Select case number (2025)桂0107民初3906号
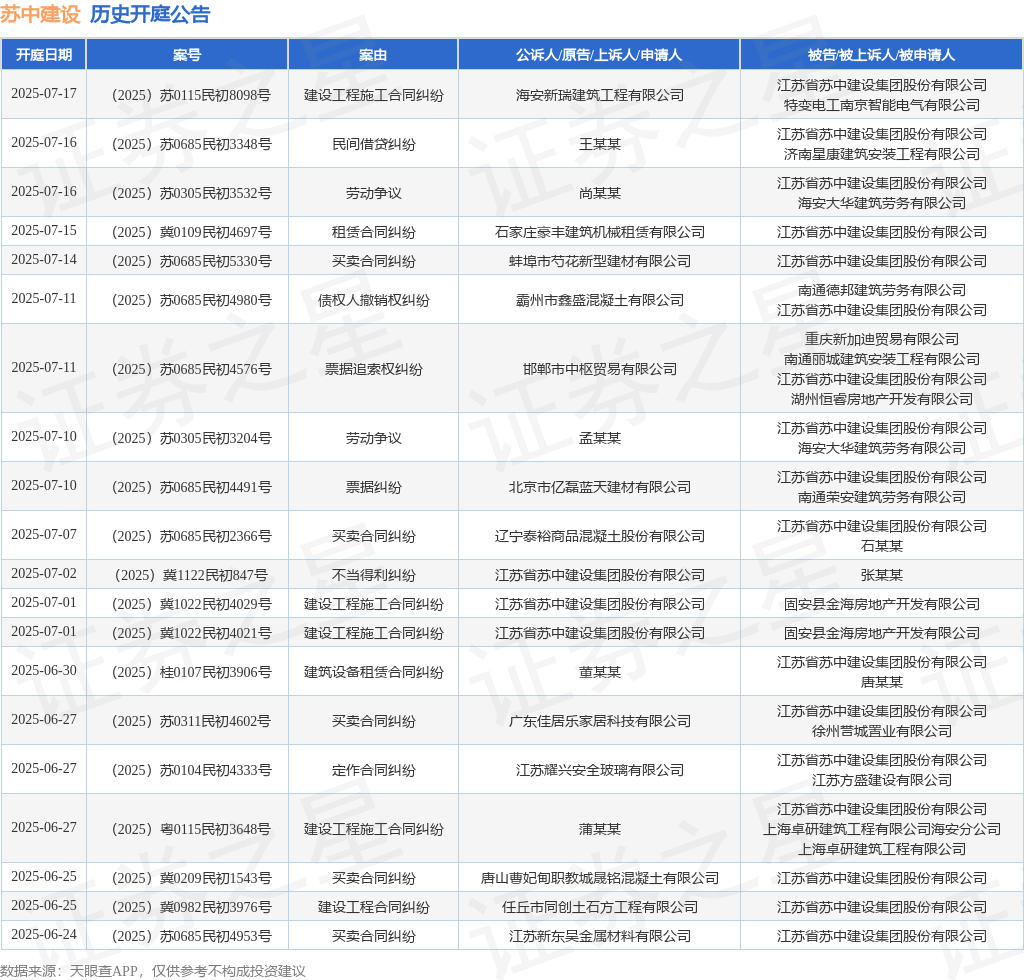The width and height of the screenshot is (1024, 980). [191, 672]
